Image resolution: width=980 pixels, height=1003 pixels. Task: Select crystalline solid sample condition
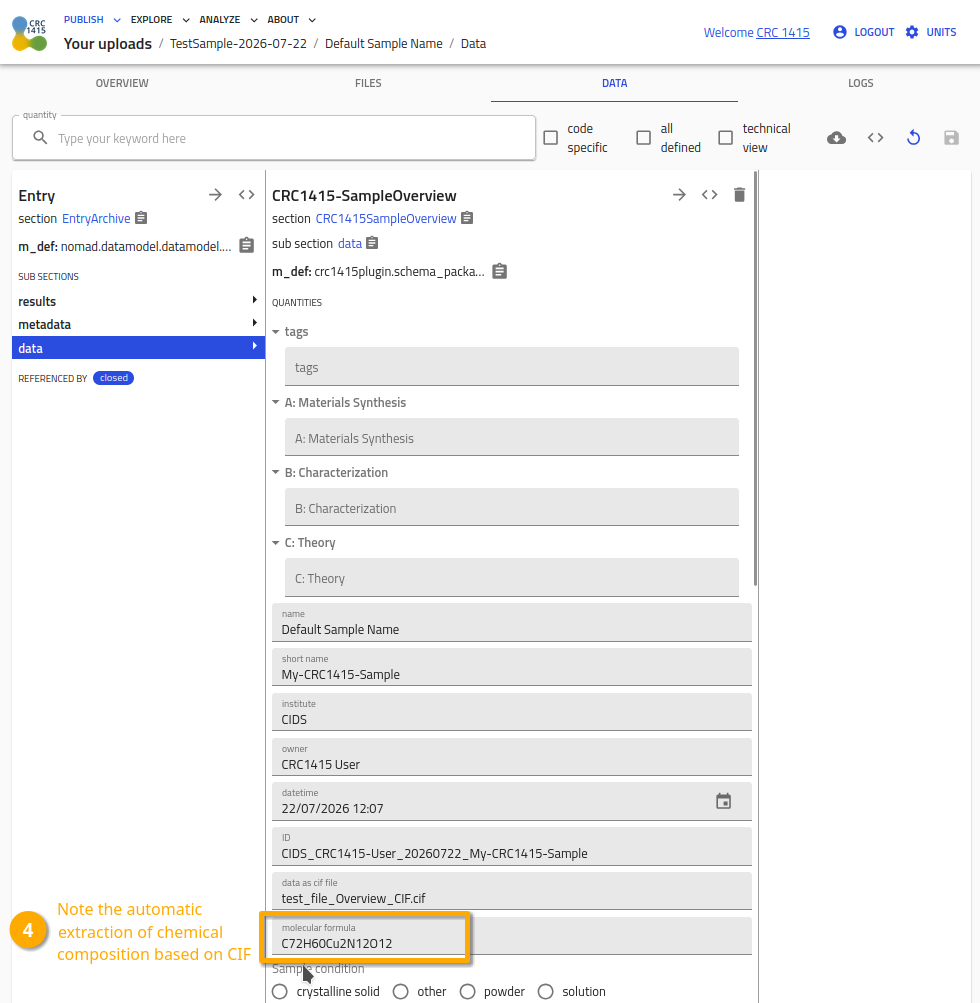(280, 991)
